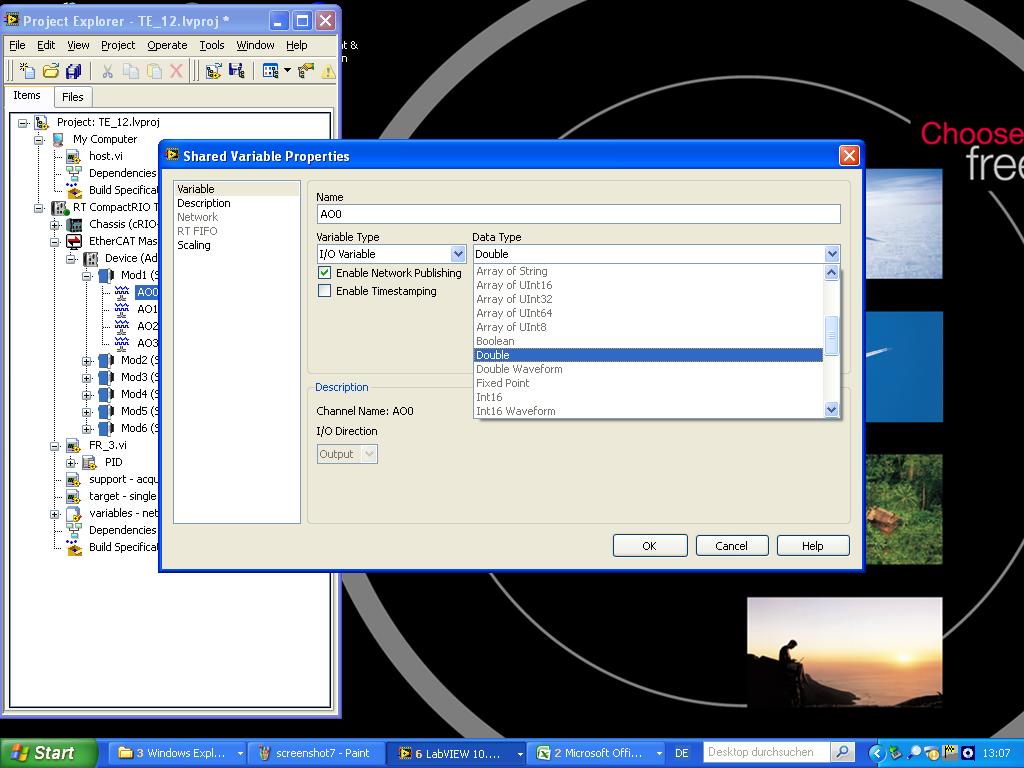
Task: Click the OK button
Action: coord(649,546)
